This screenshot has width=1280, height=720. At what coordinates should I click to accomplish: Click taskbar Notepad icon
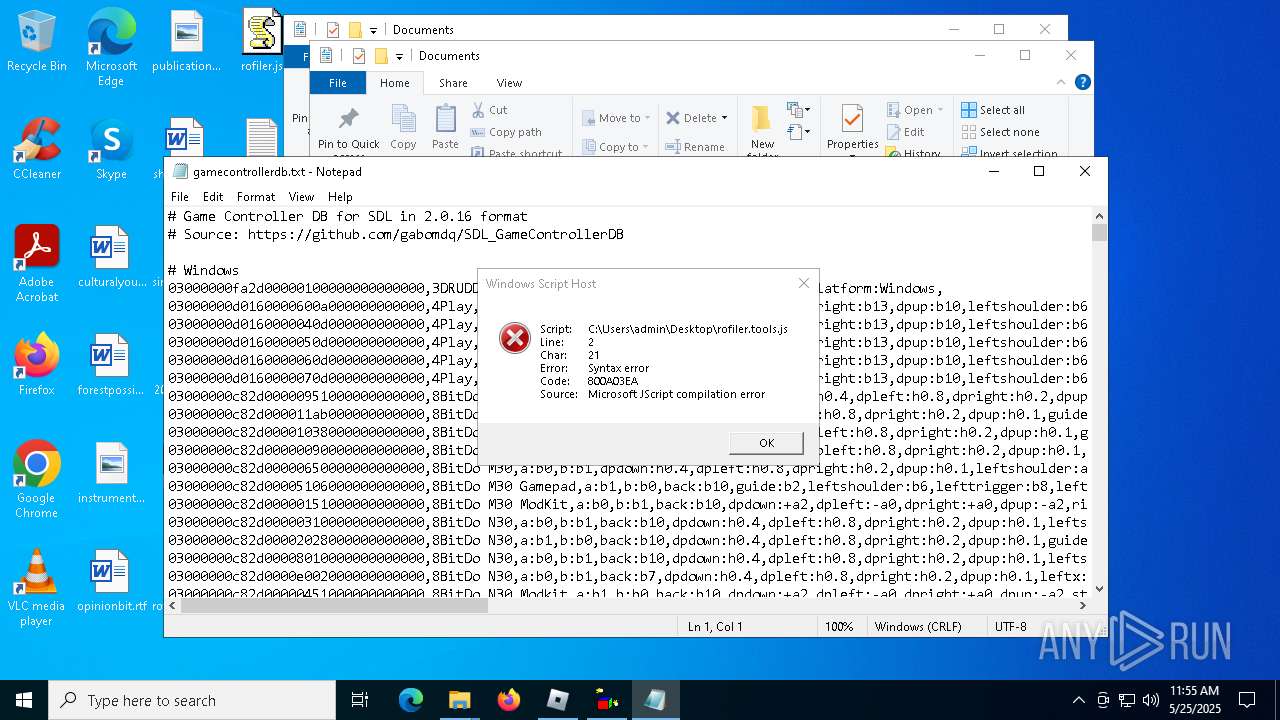655,700
